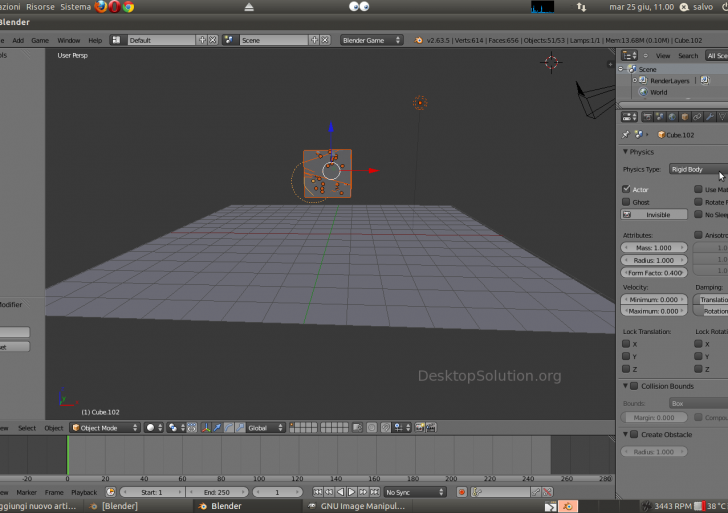Open the Physics Type Rigid Body dropdown
Viewport: 728px width, 513px height.
pos(697,170)
